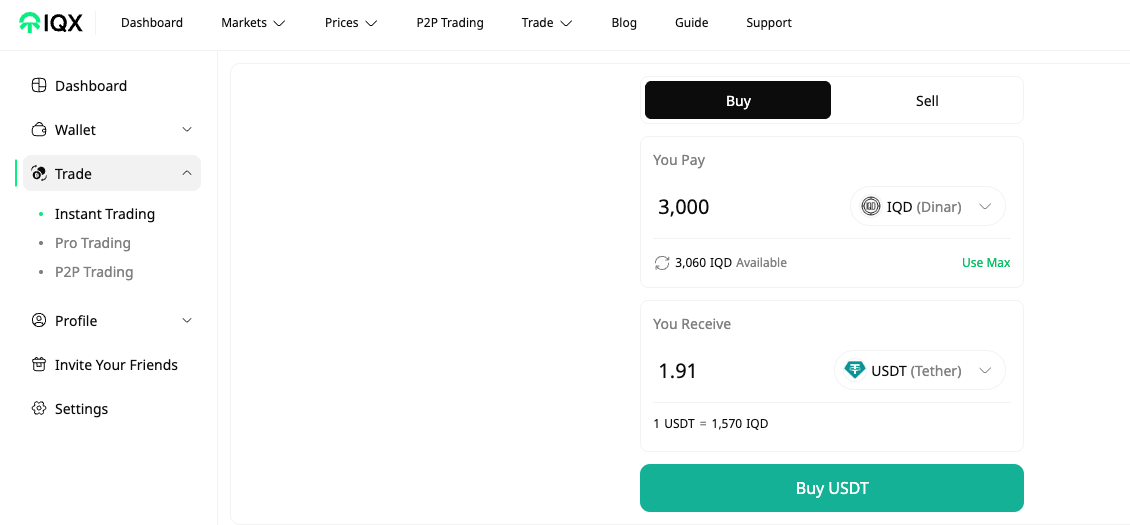Click the Invite Your Friends gift icon
The image size is (1130, 525).
point(39,365)
